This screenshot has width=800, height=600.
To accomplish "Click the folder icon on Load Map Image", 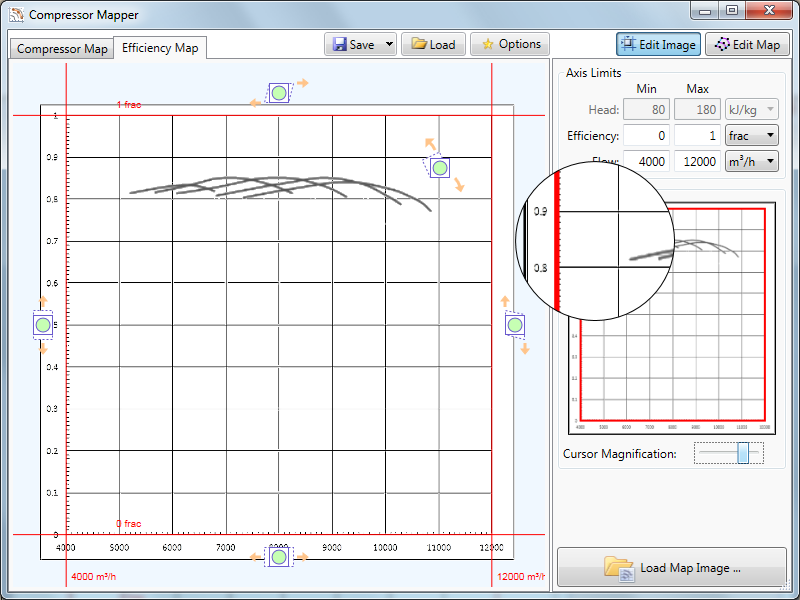I will [619, 568].
